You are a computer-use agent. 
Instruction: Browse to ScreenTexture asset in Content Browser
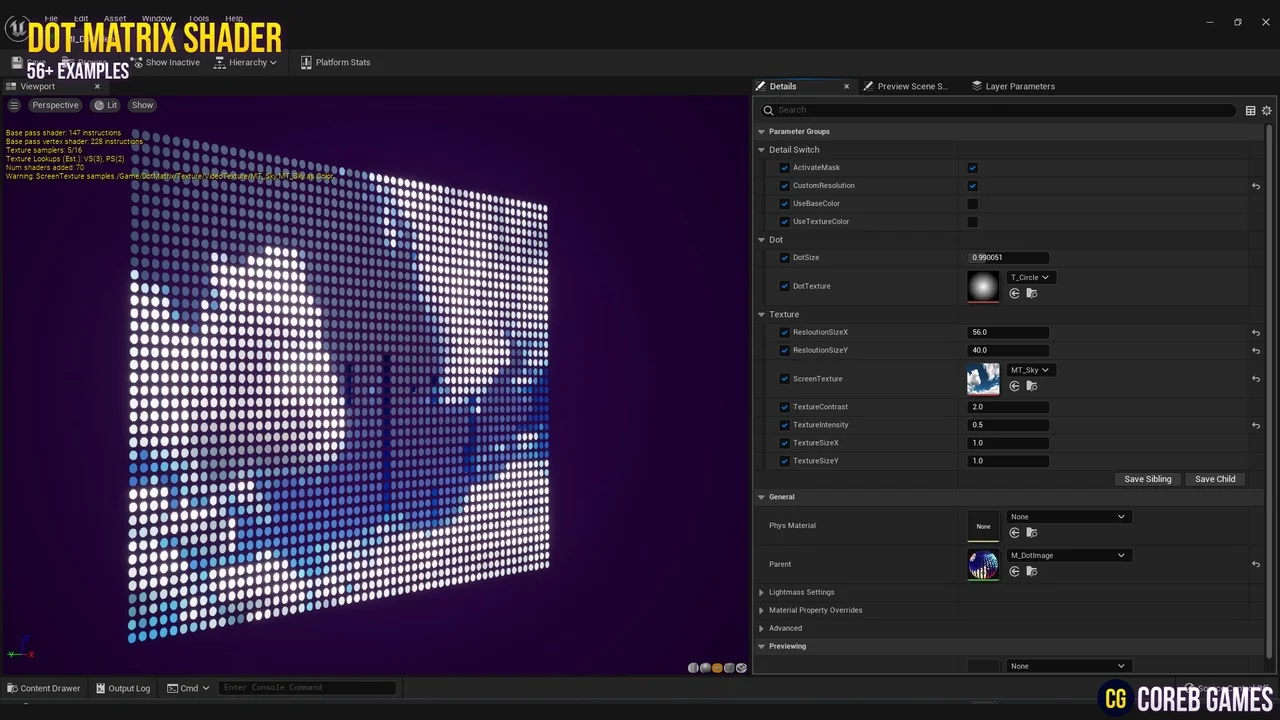pos(1031,386)
